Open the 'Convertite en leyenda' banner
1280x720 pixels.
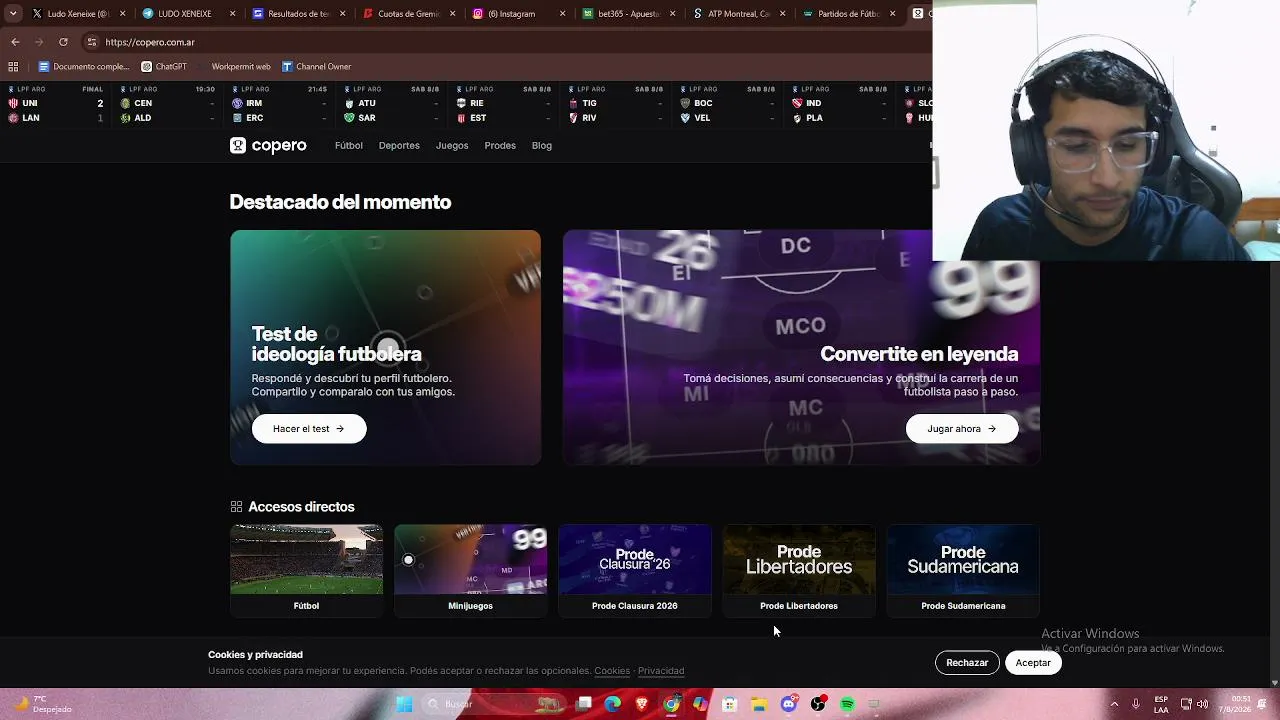[x=801, y=348]
